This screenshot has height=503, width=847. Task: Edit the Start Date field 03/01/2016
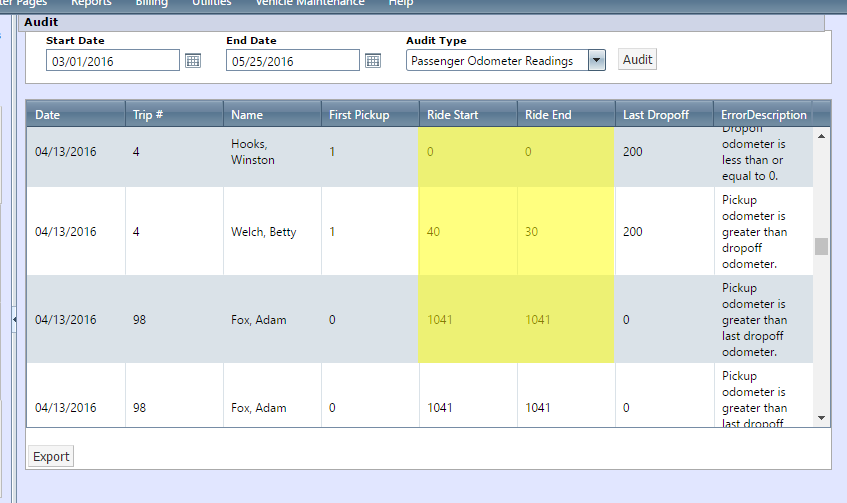tap(113, 61)
